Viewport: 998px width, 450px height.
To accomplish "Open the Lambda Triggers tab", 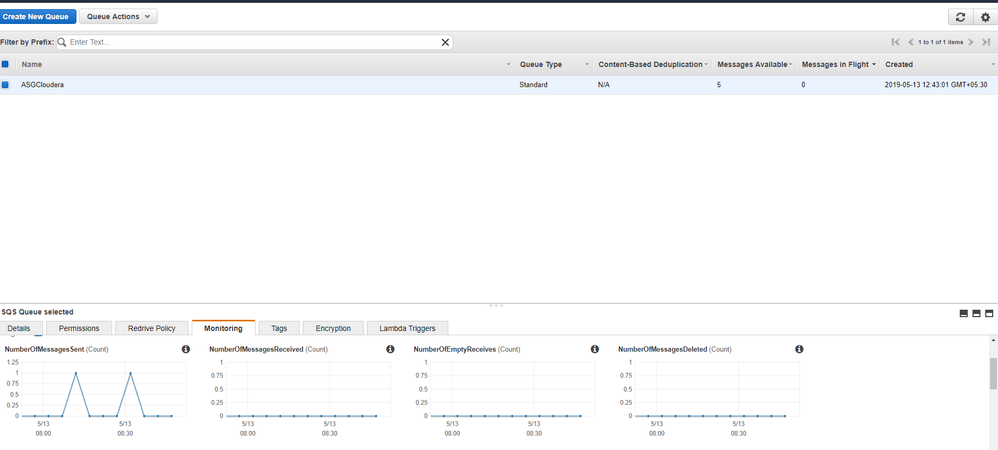I will coord(408,328).
